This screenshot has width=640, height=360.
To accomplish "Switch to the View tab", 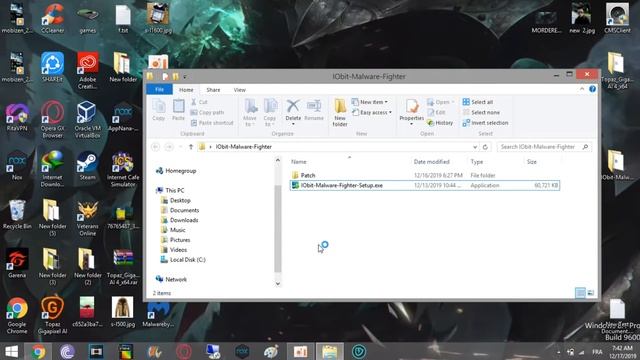I will (x=240, y=89).
